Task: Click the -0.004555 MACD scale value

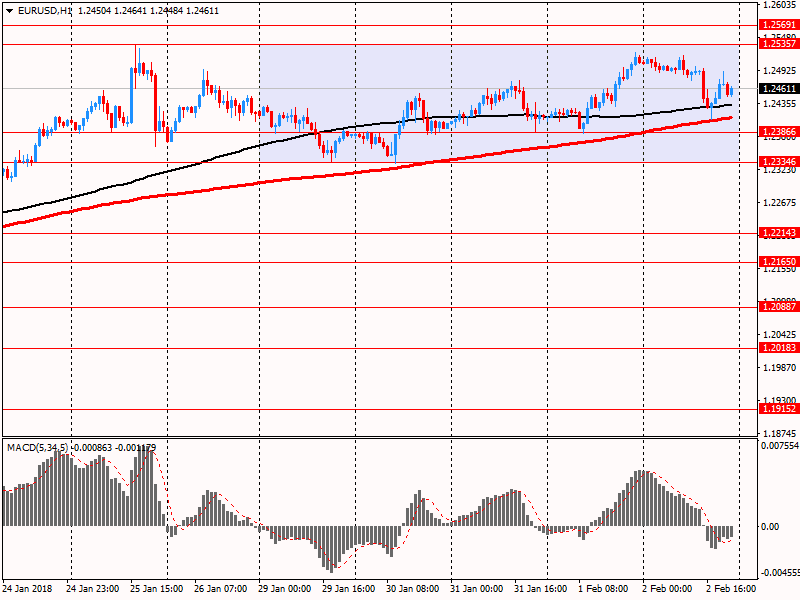Action: [778, 574]
